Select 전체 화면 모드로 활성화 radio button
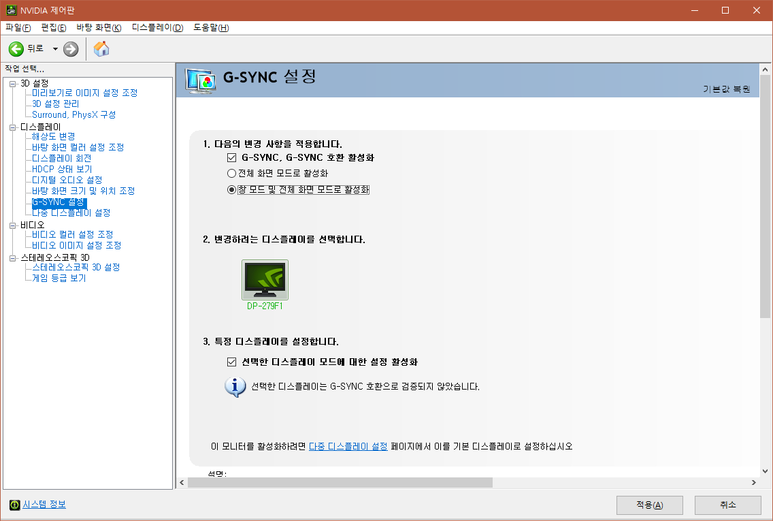Screen dimensions: 773x521 (x=231, y=174)
